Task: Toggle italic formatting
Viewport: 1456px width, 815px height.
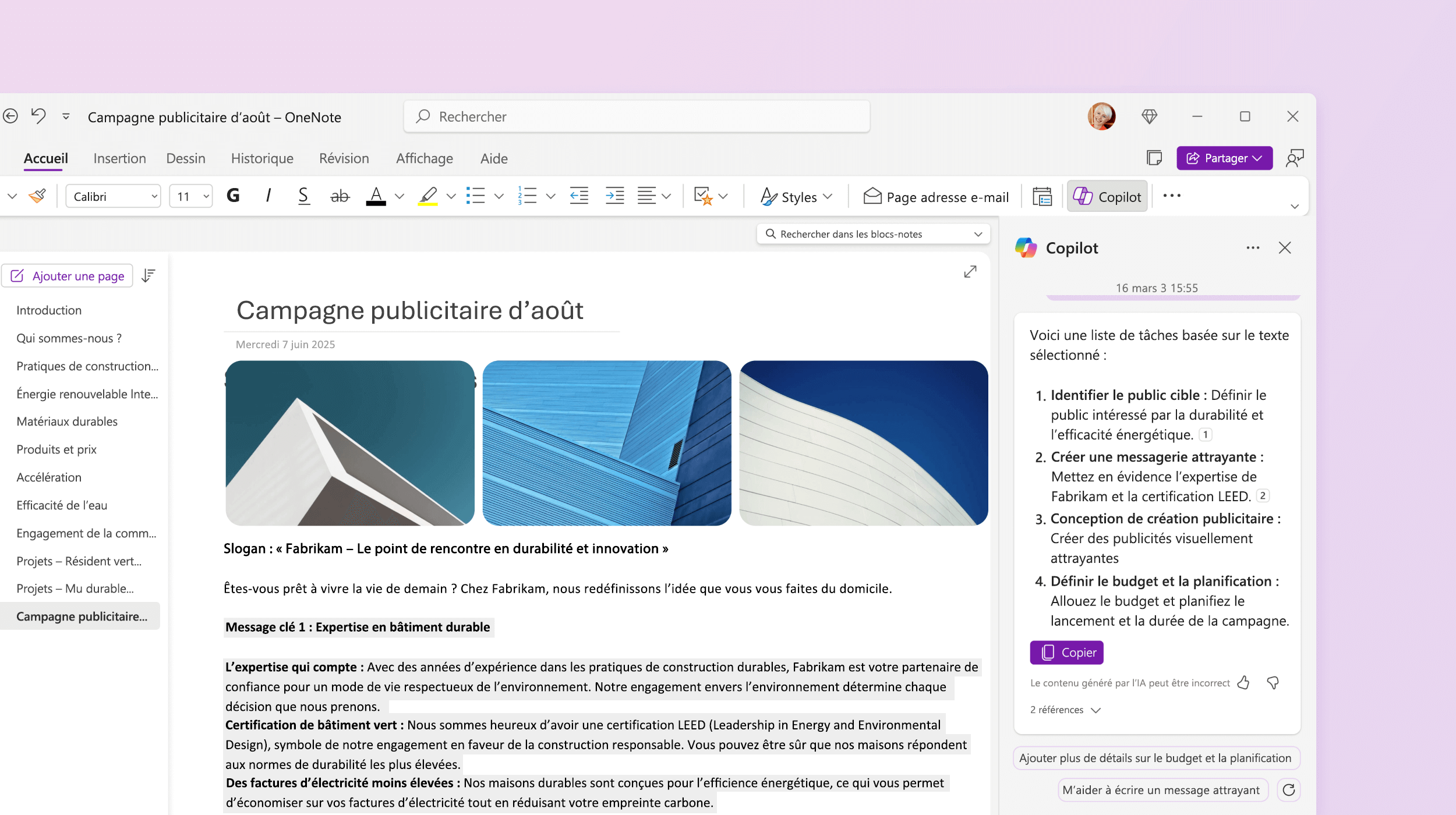Action: point(268,196)
